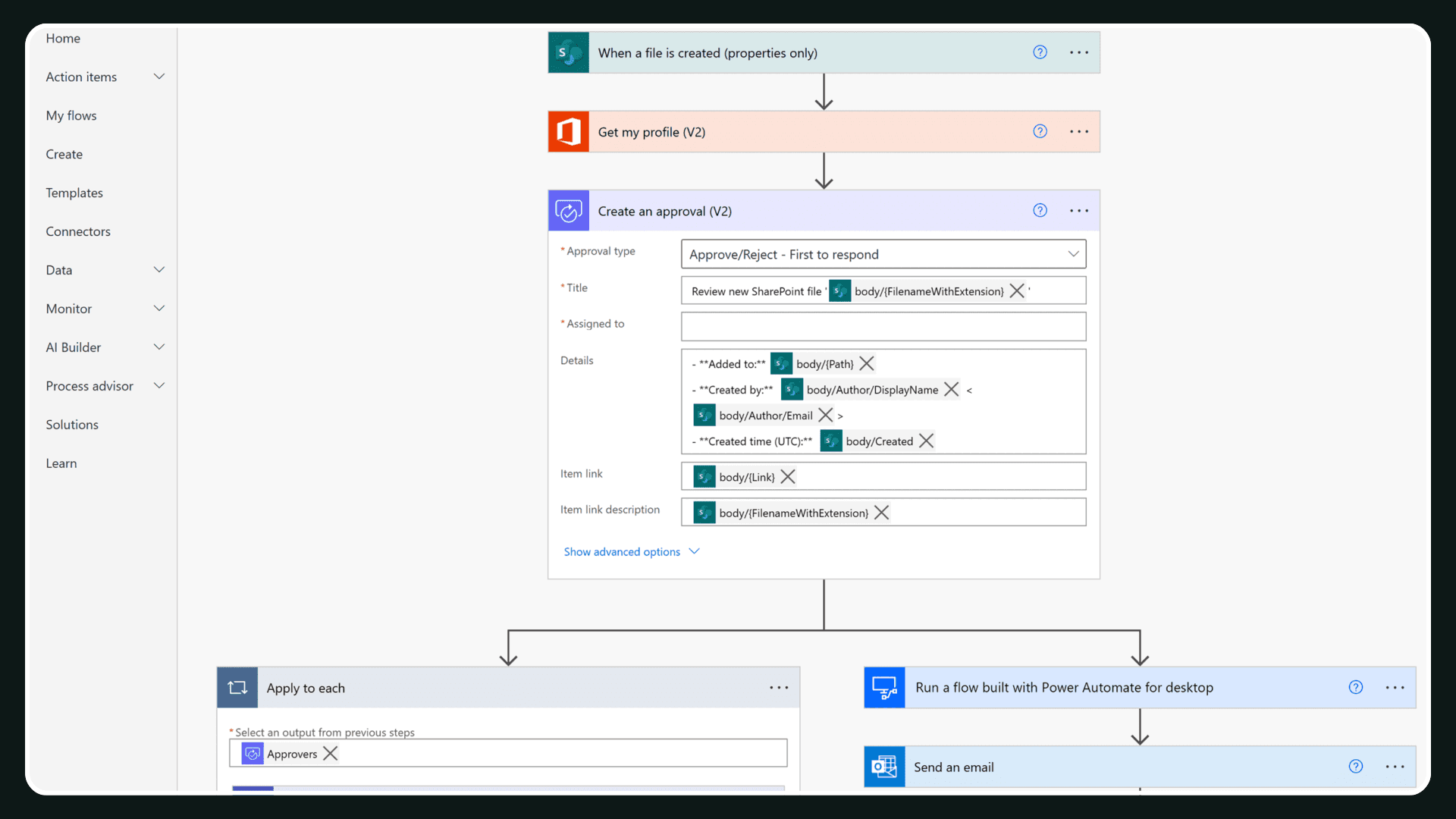Click the SharePoint trigger icon

coord(568,53)
